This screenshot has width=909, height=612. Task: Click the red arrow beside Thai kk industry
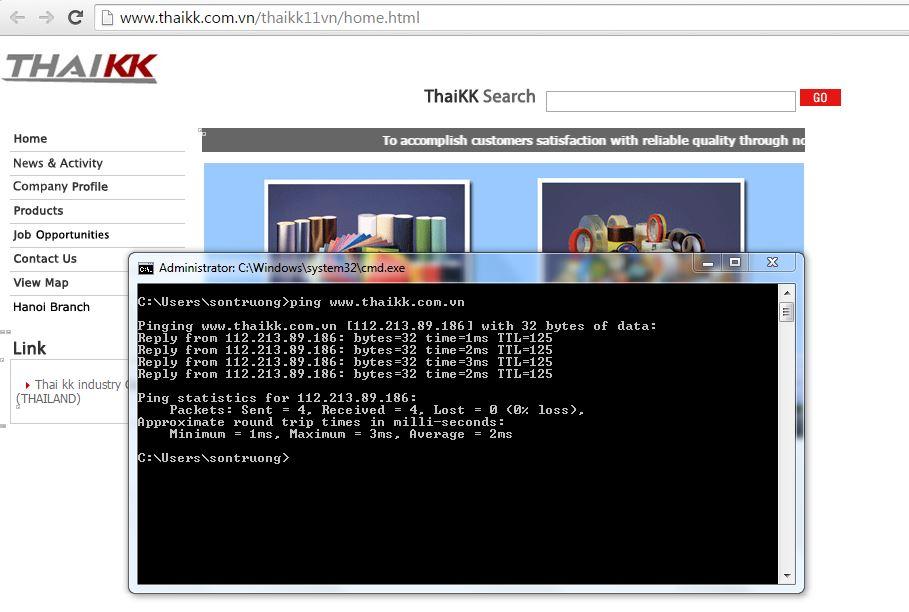[27, 385]
